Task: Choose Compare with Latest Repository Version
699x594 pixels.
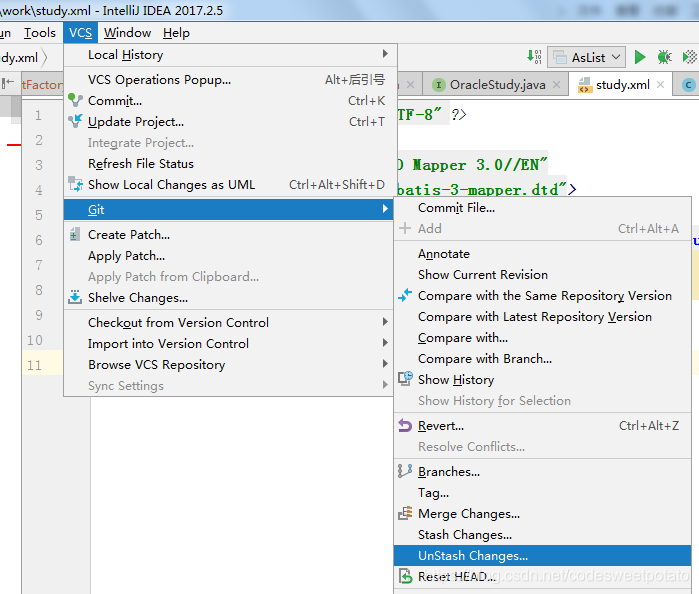Action: point(543,317)
